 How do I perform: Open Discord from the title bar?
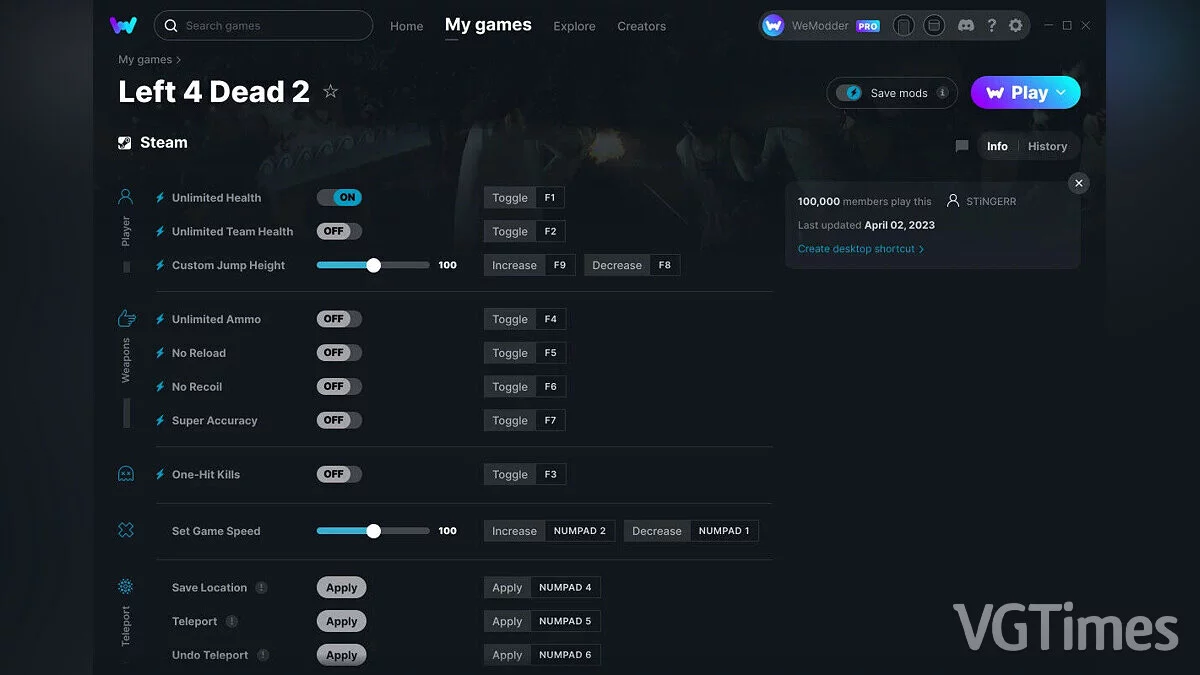click(x=965, y=25)
